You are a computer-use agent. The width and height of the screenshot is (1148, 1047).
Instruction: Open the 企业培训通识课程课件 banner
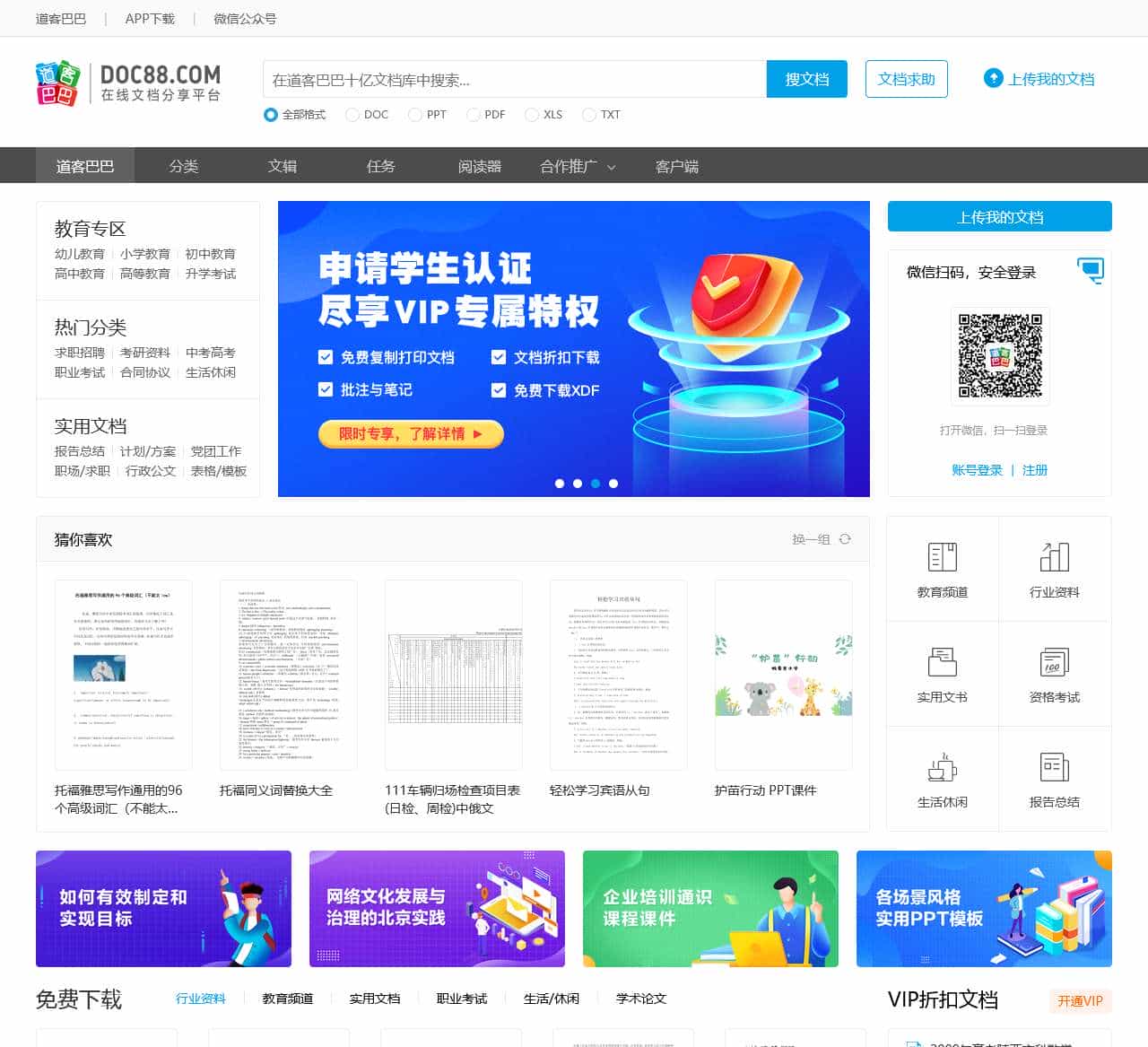tap(710, 909)
